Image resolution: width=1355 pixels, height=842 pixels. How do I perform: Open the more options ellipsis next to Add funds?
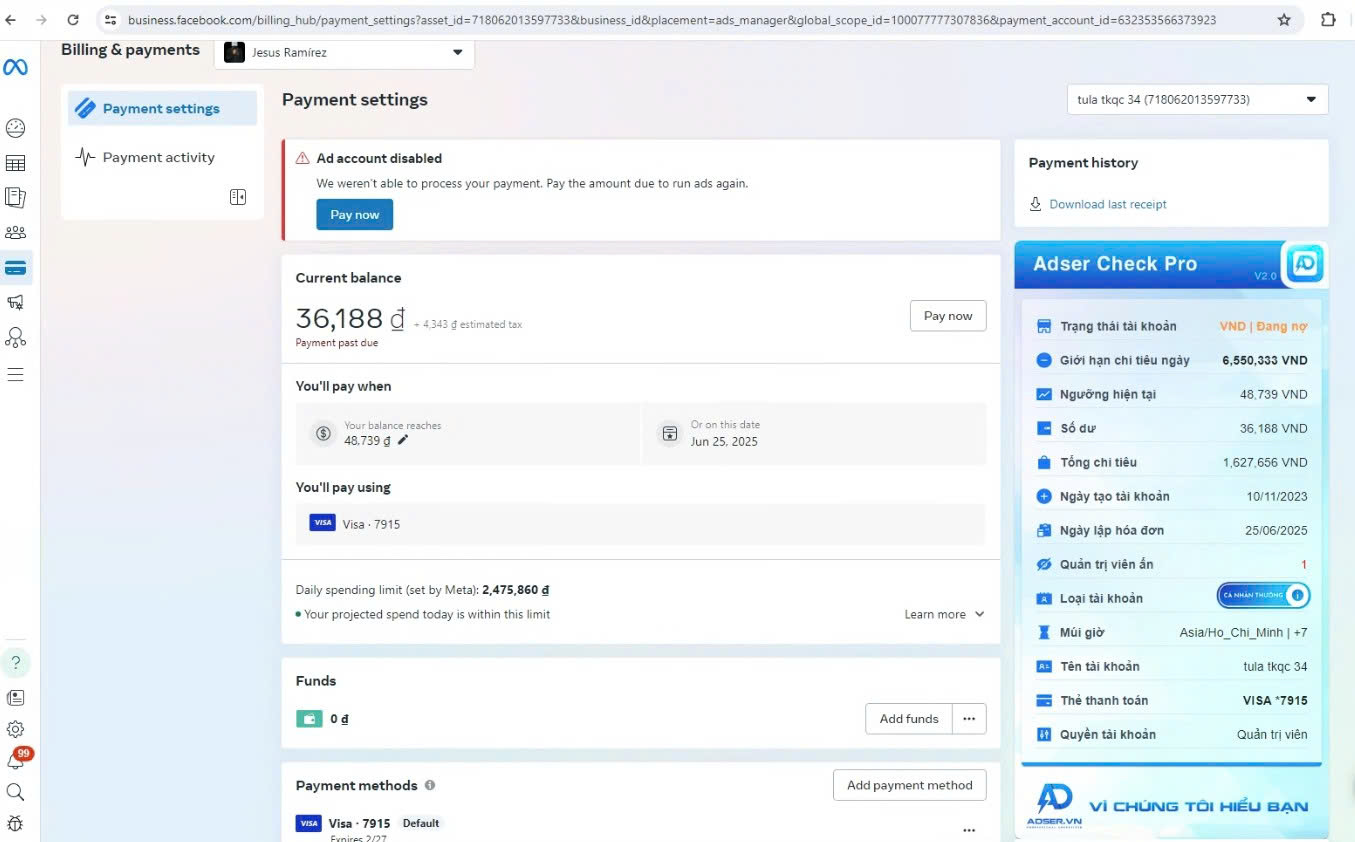(969, 718)
